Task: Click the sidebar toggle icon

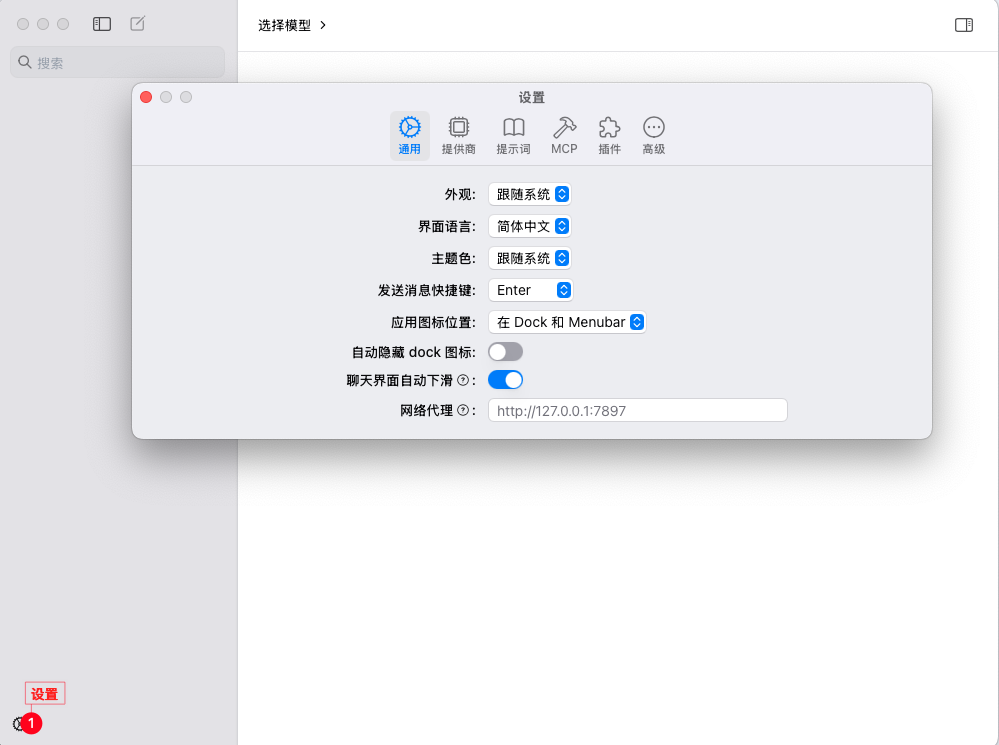Action: pyautogui.click(x=102, y=24)
